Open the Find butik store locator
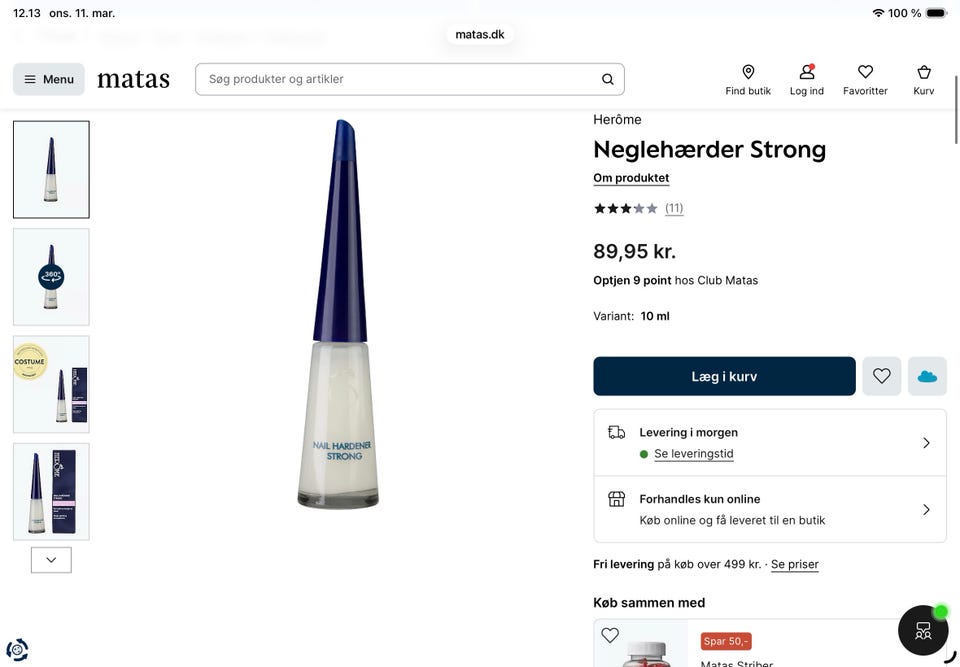 pyautogui.click(x=748, y=79)
